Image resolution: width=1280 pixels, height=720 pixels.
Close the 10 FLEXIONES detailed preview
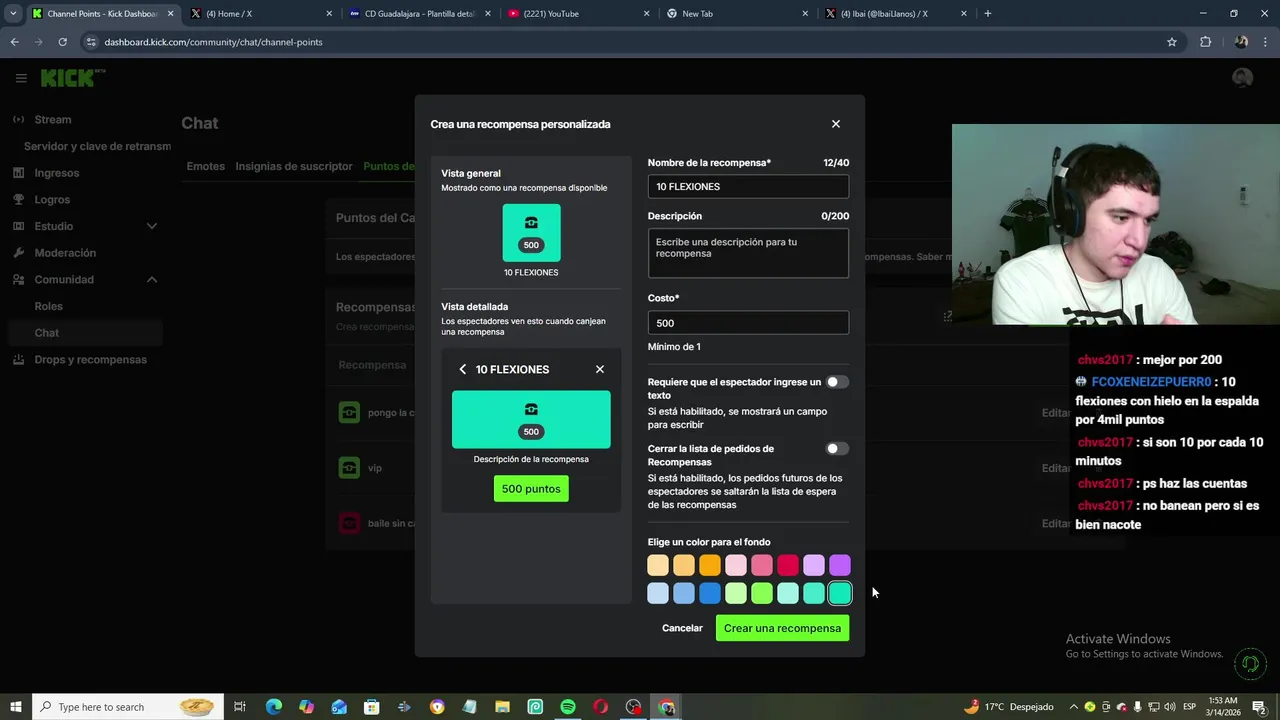click(600, 369)
